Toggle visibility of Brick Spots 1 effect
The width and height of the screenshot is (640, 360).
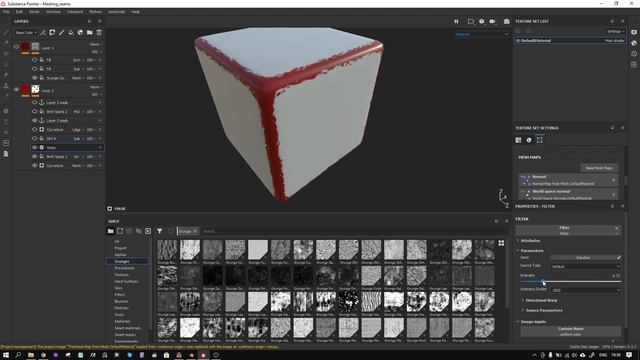coord(35,156)
